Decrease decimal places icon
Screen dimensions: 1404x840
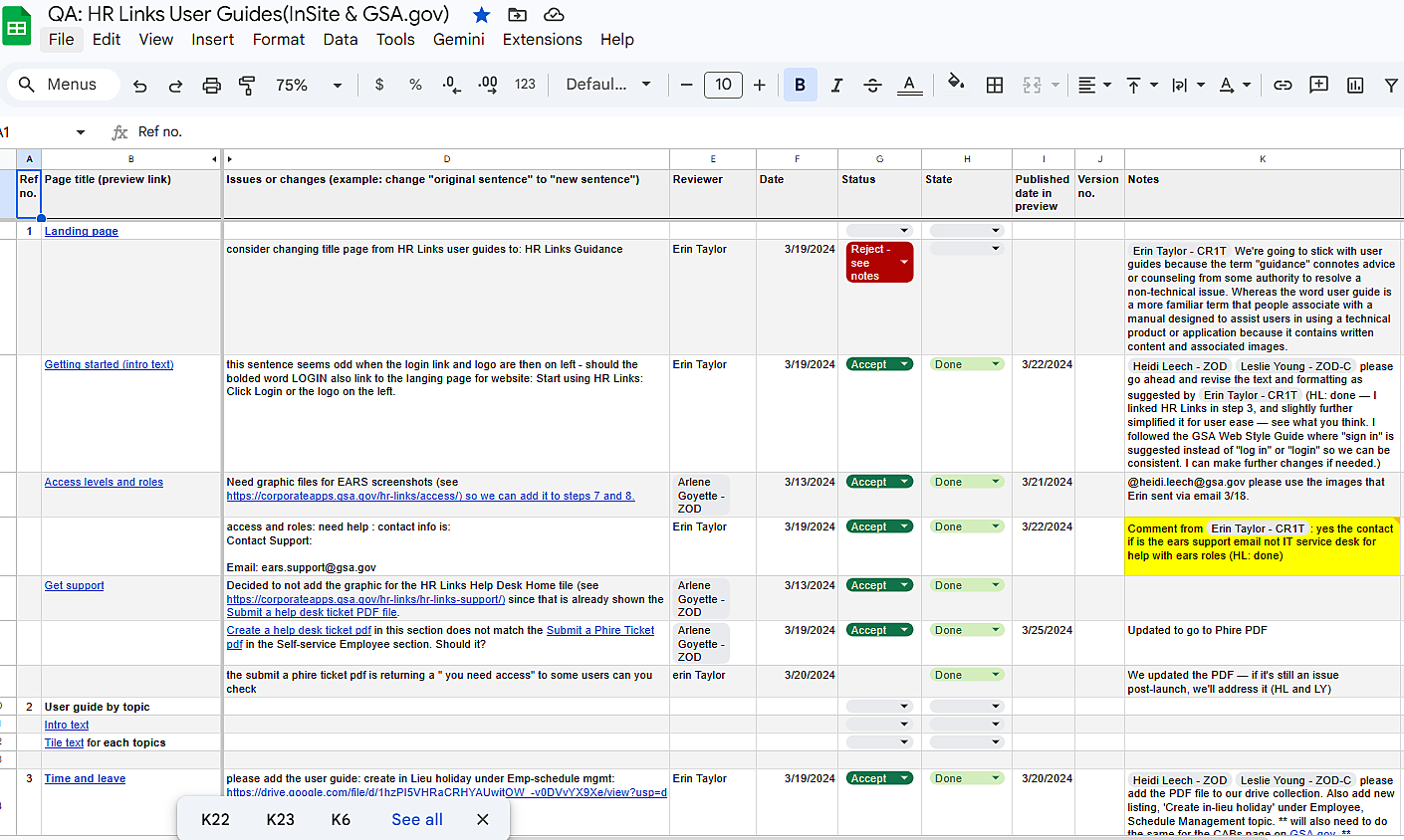451,85
